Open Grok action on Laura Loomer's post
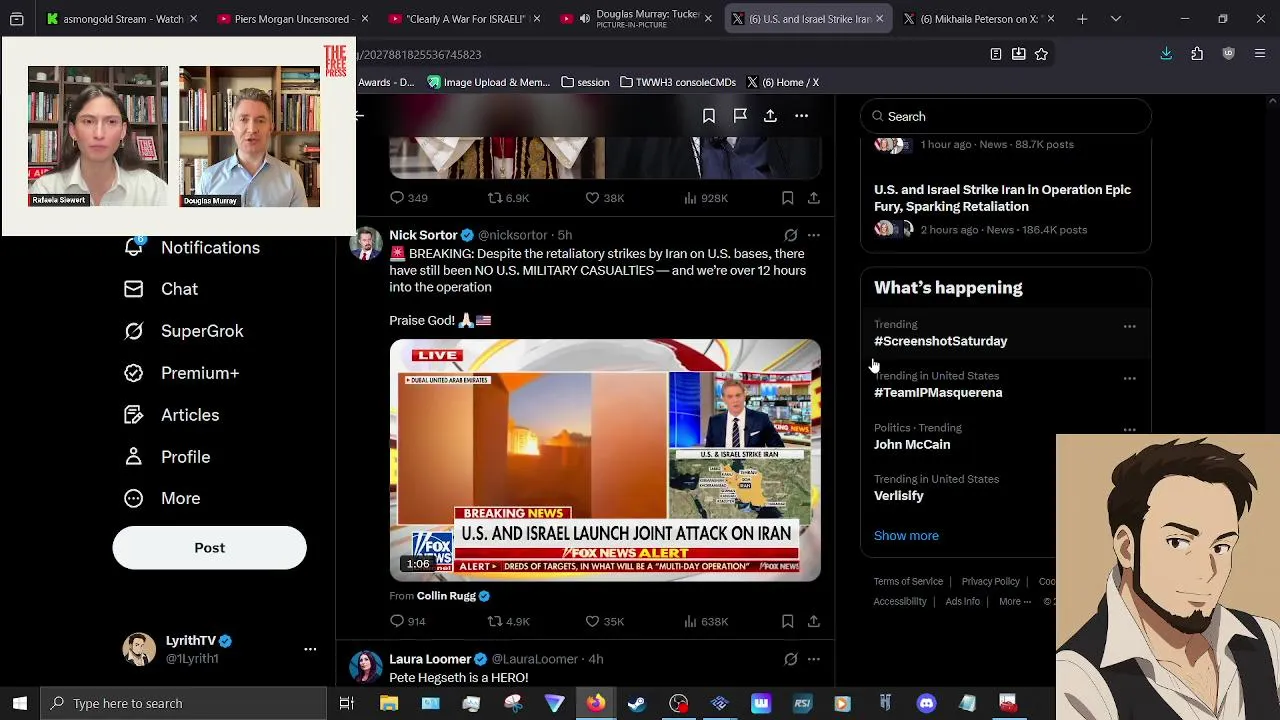 791,659
